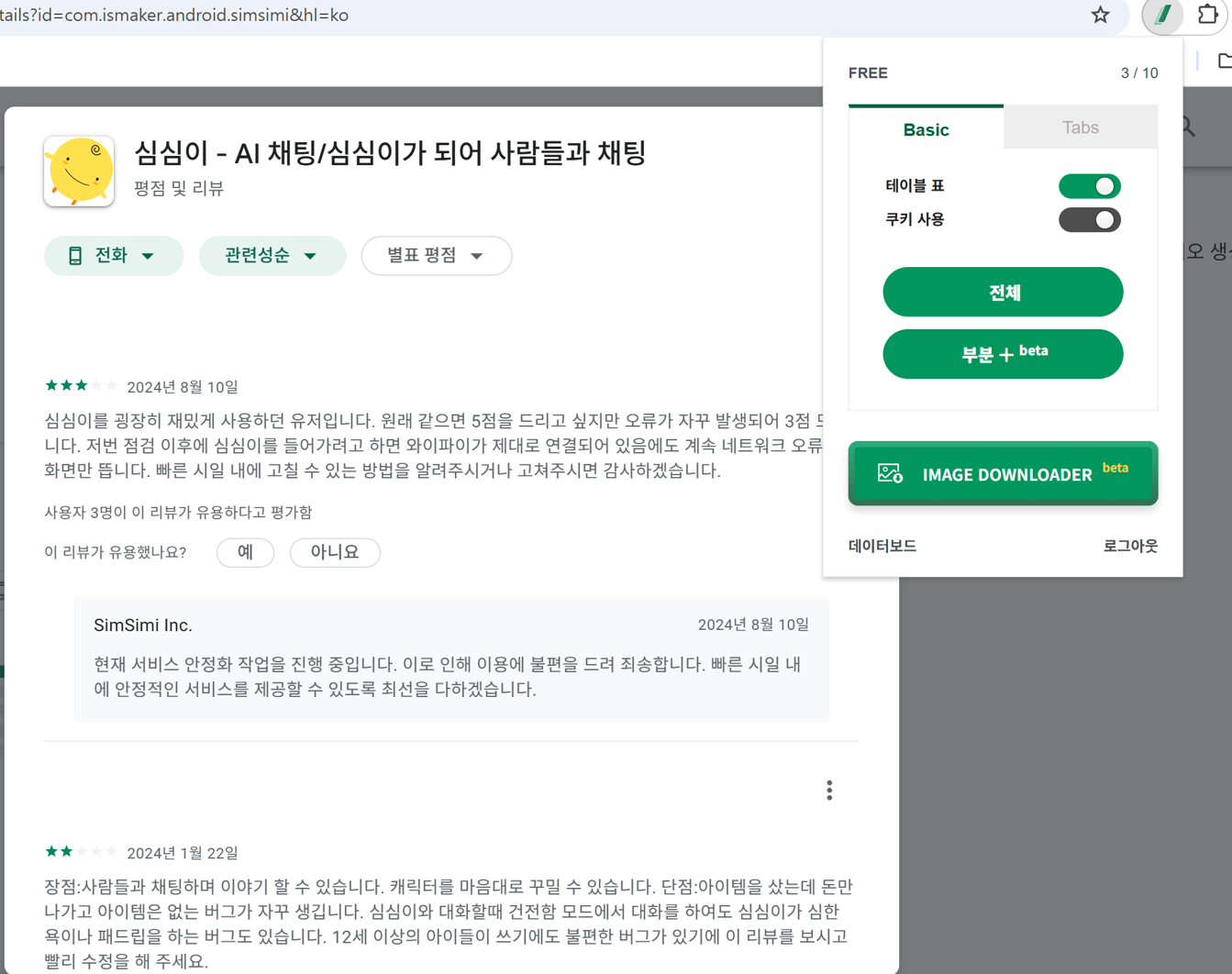The width and height of the screenshot is (1232, 974).
Task: Toggle the 테이블 표 switch
Action: tap(1090, 186)
